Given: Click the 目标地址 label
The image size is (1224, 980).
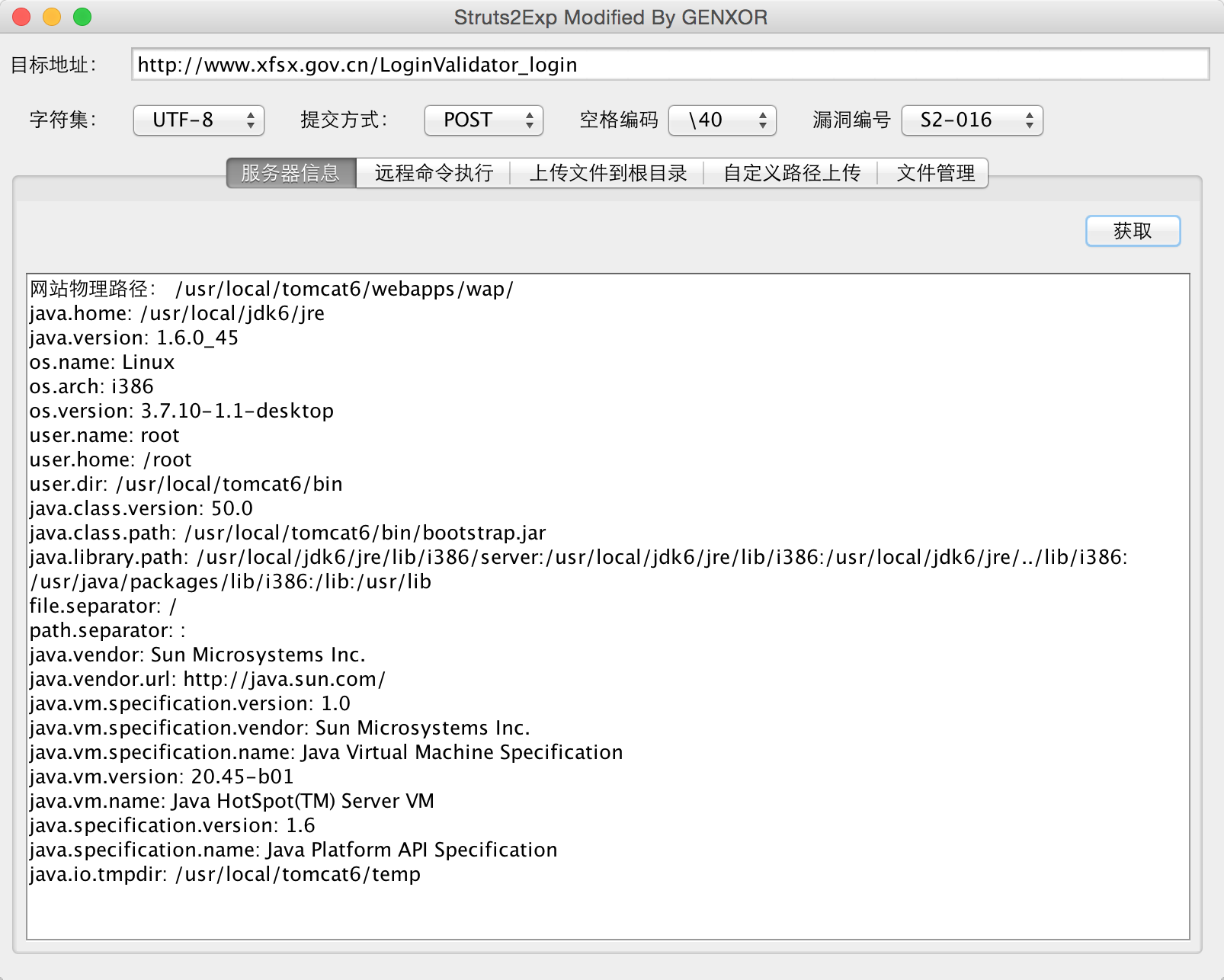Looking at the screenshot, I should pos(53,65).
